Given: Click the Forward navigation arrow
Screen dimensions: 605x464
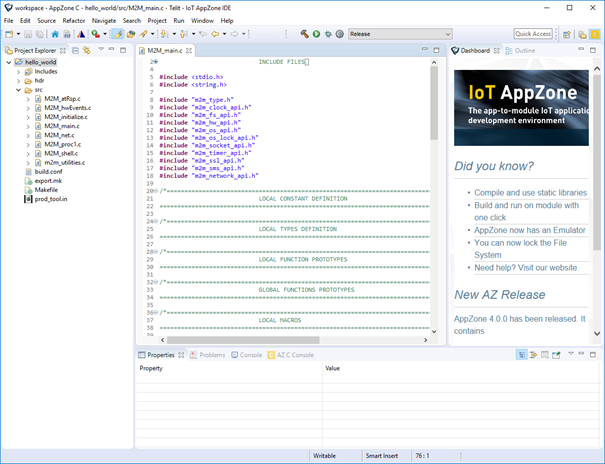Looking at the screenshot, I should [234, 34].
